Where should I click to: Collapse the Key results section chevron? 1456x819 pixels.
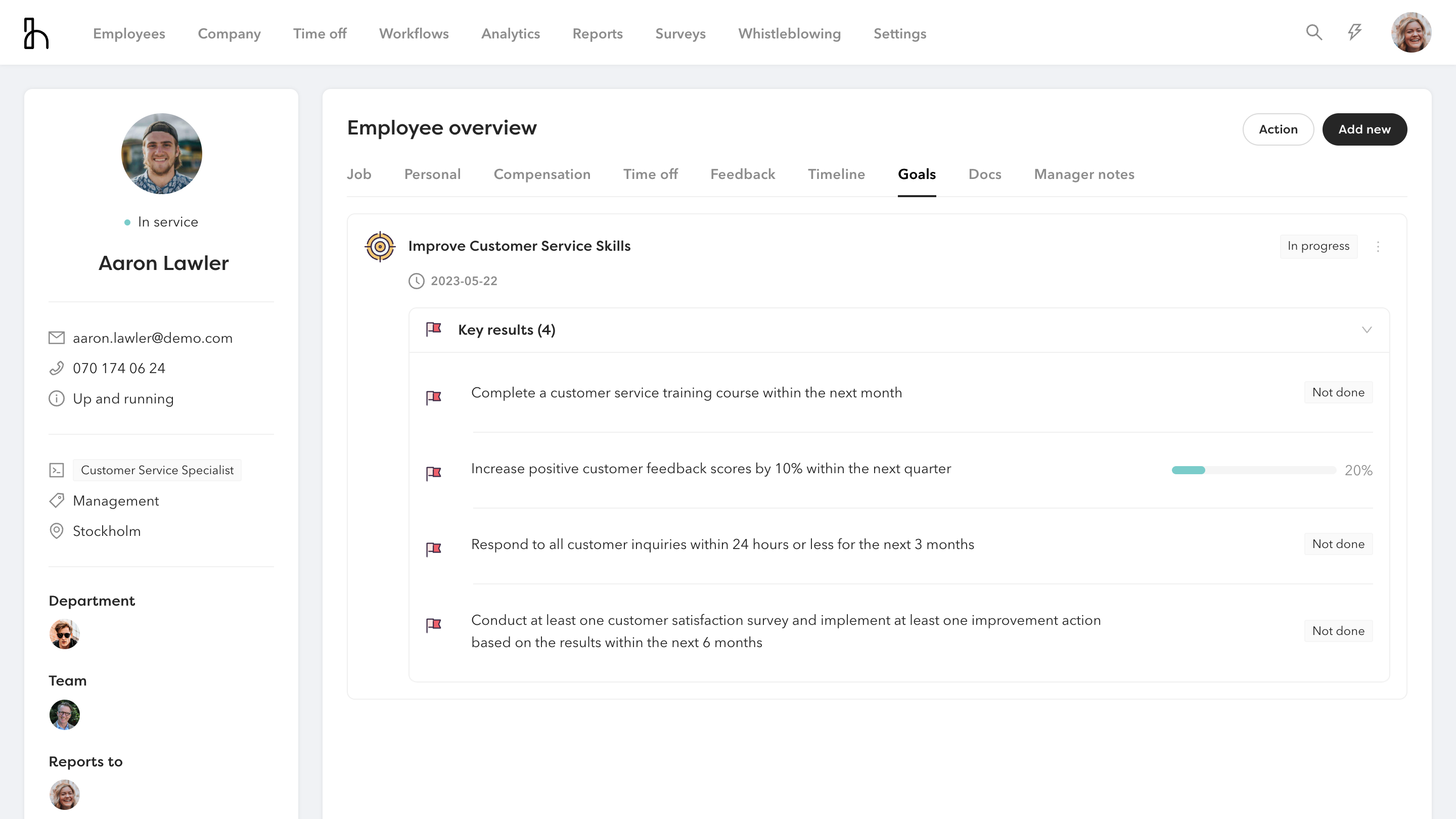[1367, 330]
